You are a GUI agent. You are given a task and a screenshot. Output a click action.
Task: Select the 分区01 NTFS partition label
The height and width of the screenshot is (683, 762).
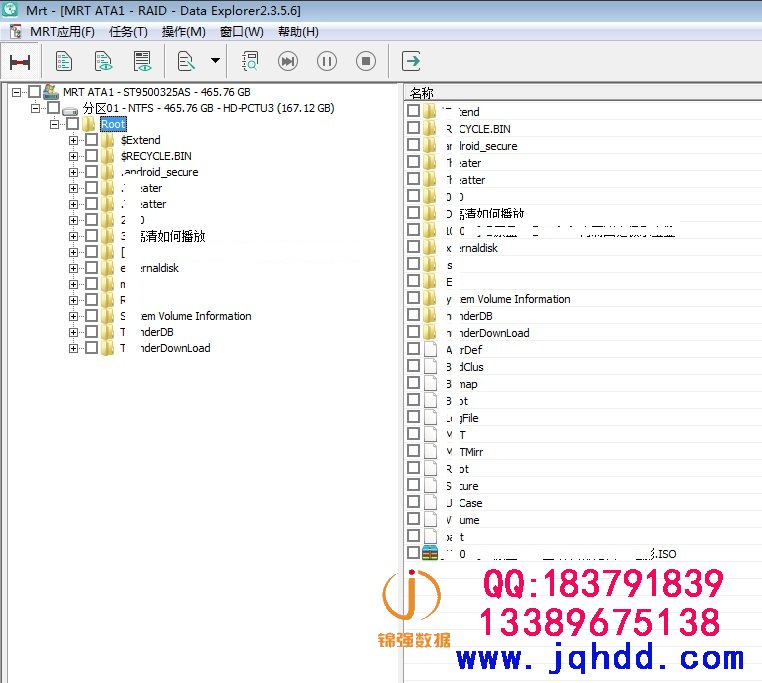208,108
